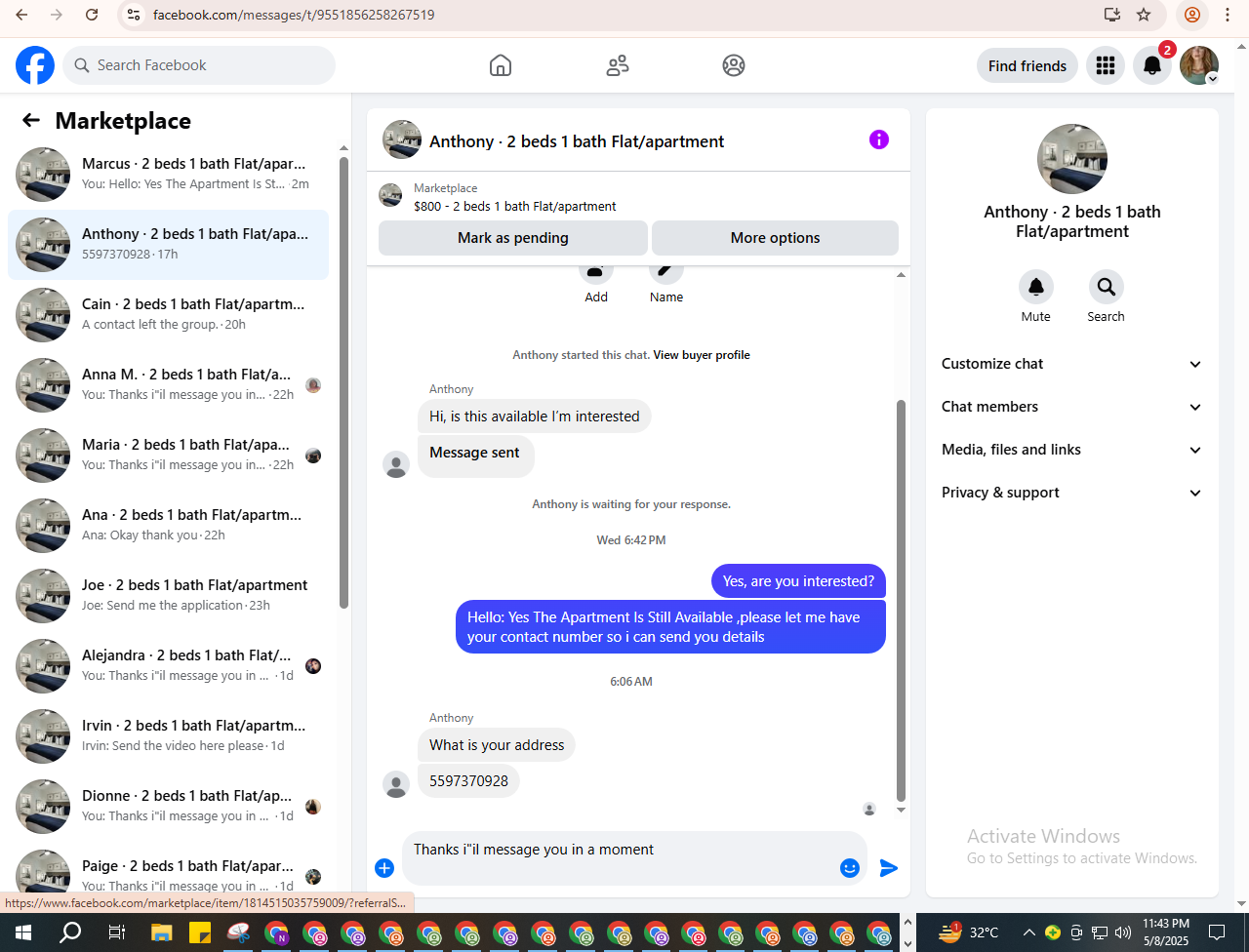Screen dimensions: 1249x952
Task: Open the Marcus conversation
Action: 168,175
